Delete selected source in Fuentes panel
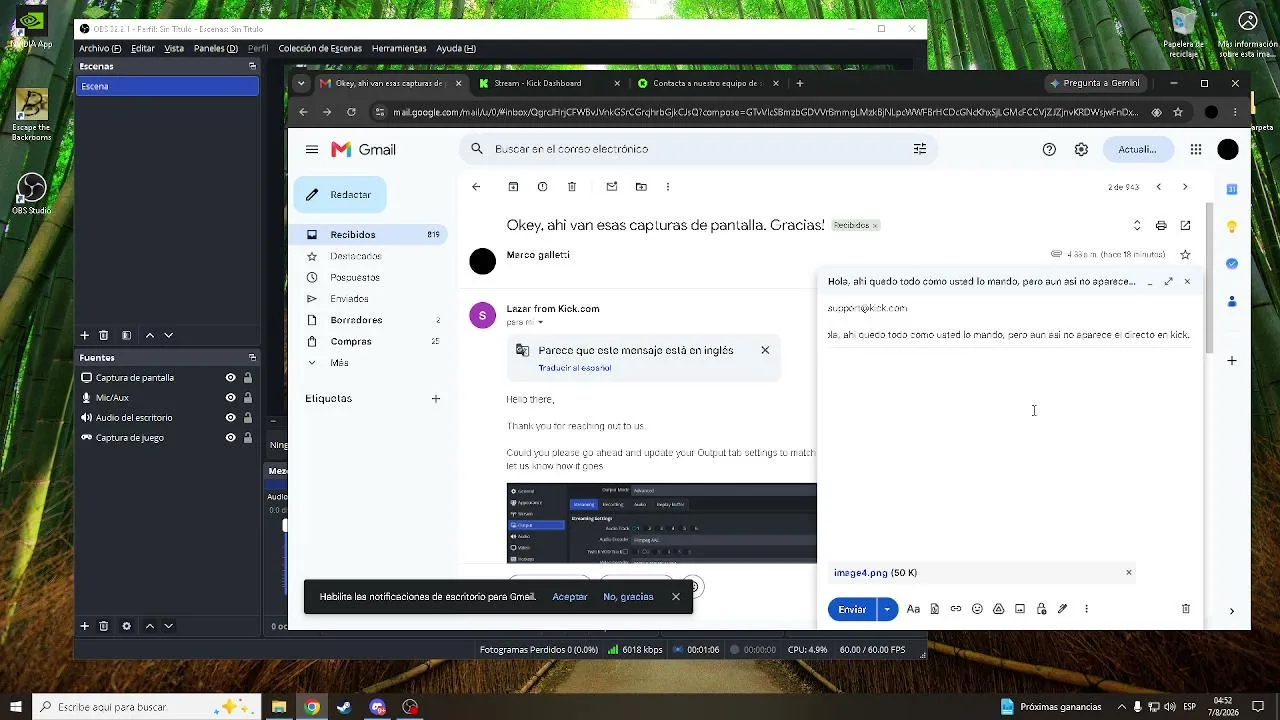 (103, 626)
